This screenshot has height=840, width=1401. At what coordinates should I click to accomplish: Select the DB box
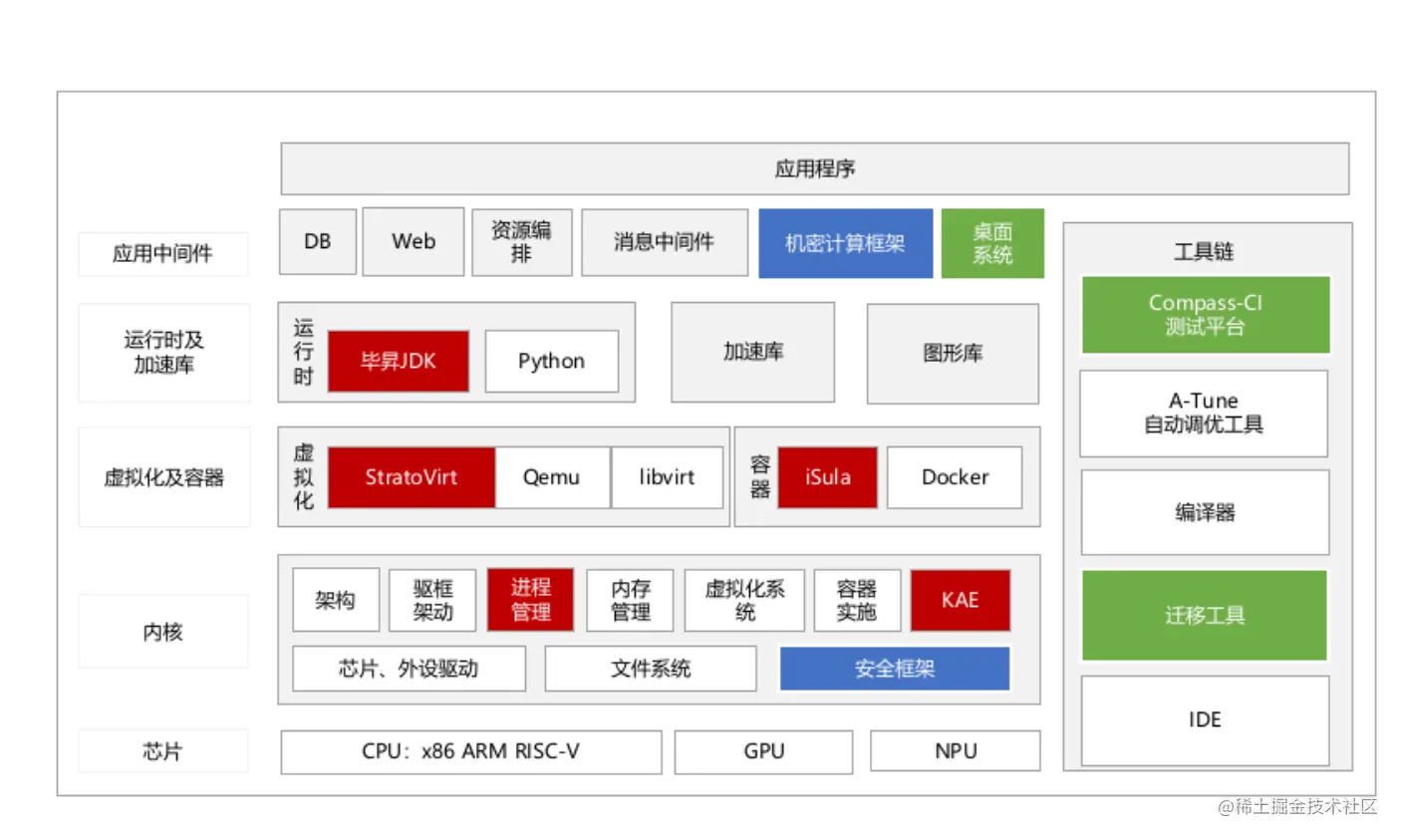(318, 241)
